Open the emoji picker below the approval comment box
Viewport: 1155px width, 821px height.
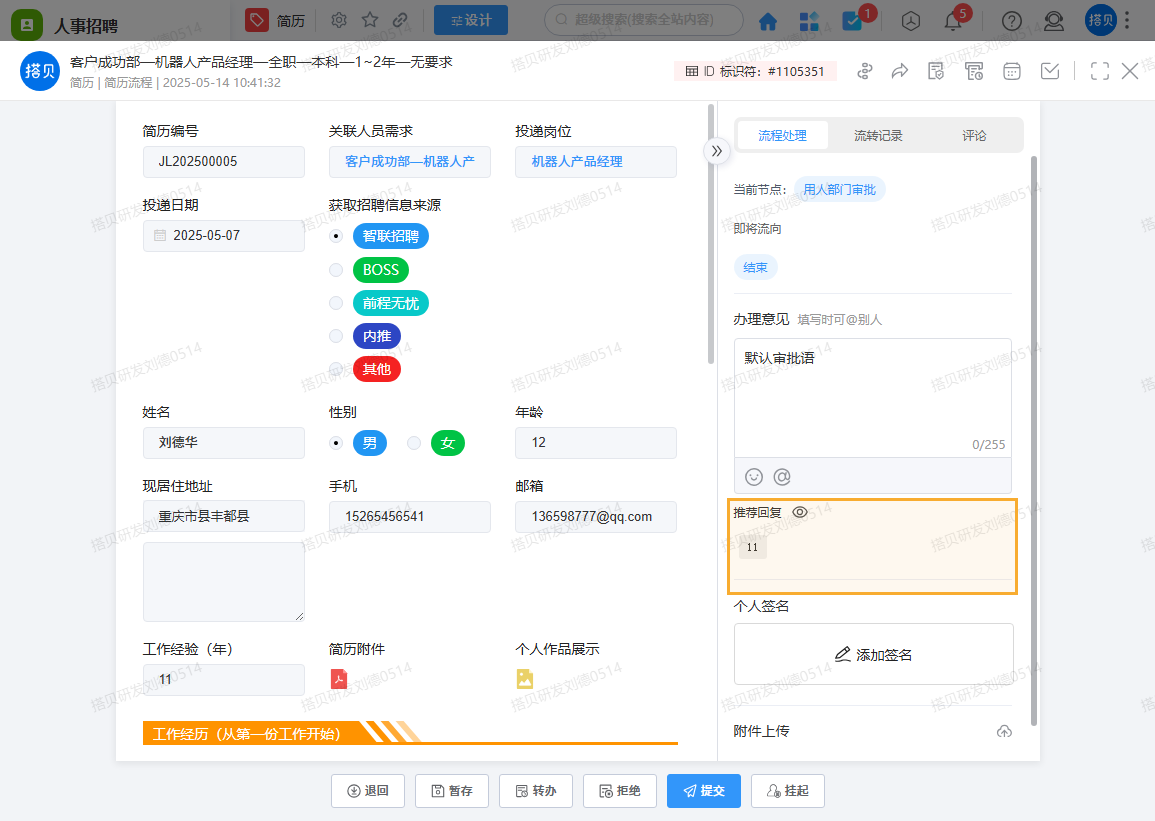coord(756,476)
